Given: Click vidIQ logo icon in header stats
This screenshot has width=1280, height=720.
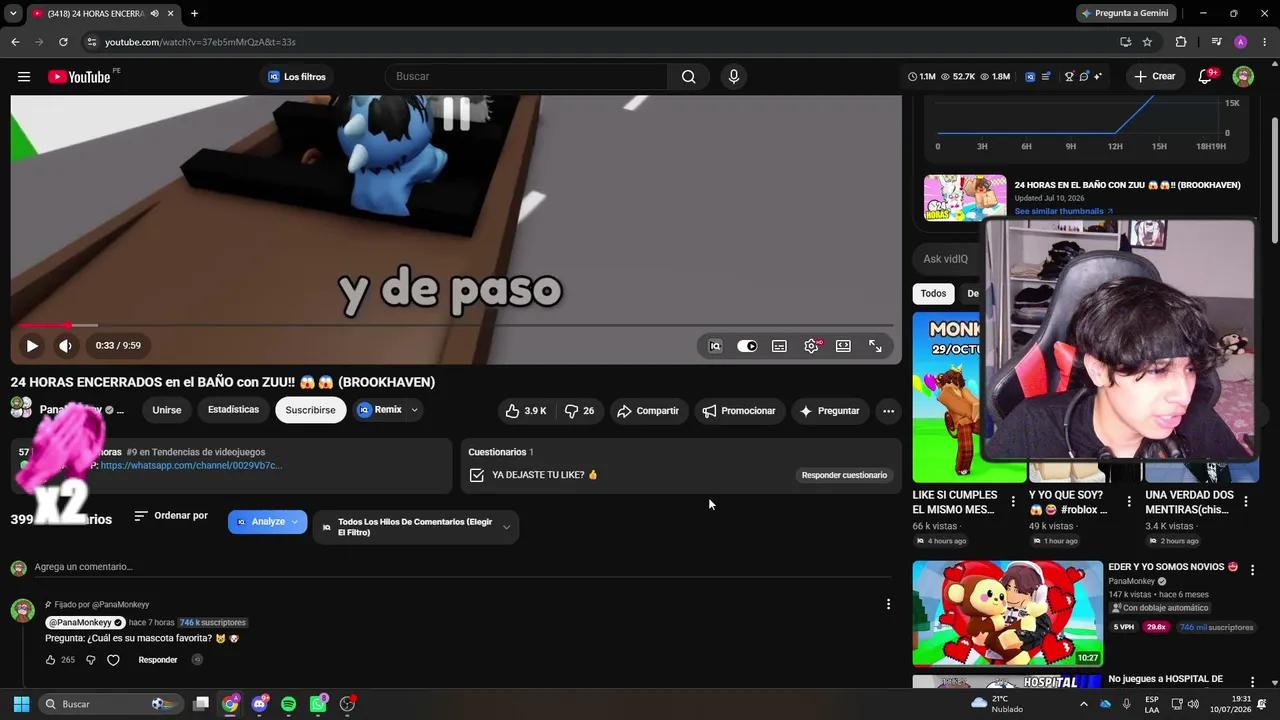Looking at the screenshot, I should coord(1030,77).
